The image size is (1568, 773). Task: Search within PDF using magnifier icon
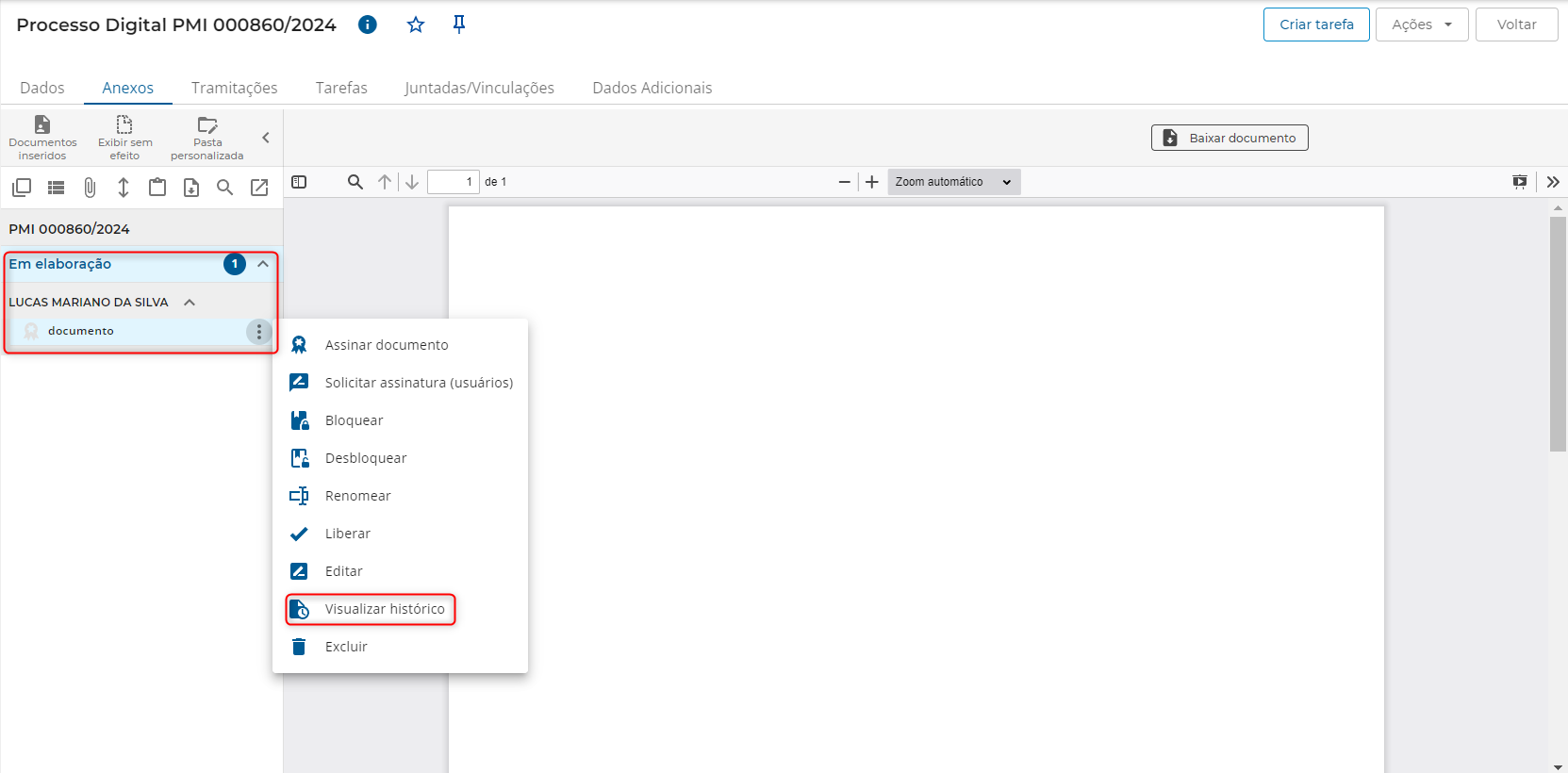pyautogui.click(x=355, y=182)
